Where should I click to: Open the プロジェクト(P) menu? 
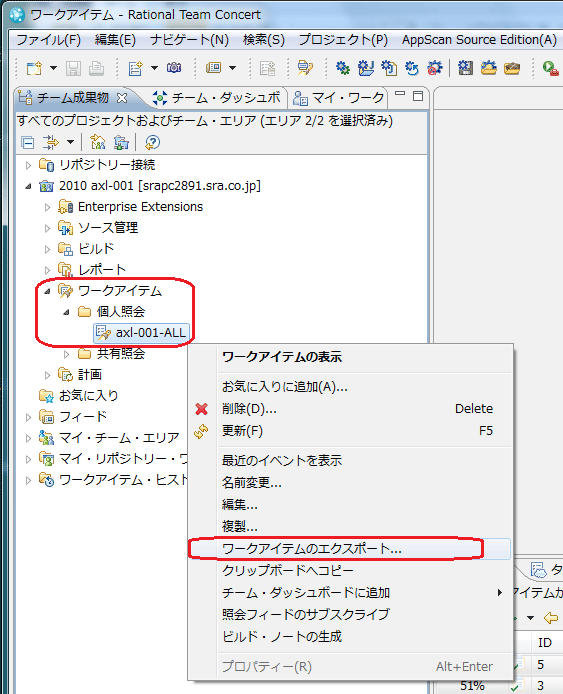343,40
